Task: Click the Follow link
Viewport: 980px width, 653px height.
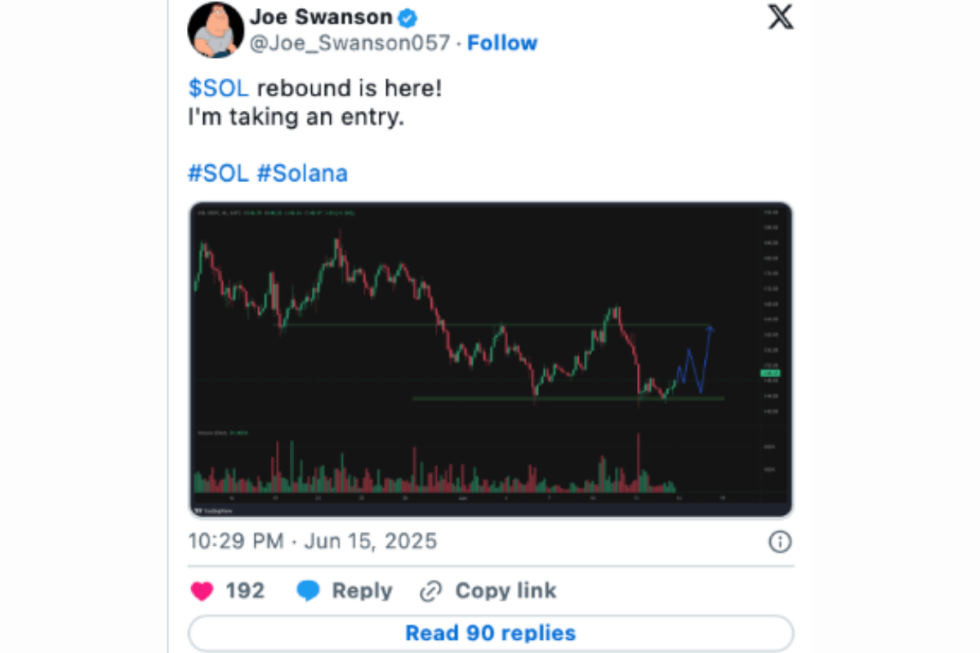Action: (502, 42)
